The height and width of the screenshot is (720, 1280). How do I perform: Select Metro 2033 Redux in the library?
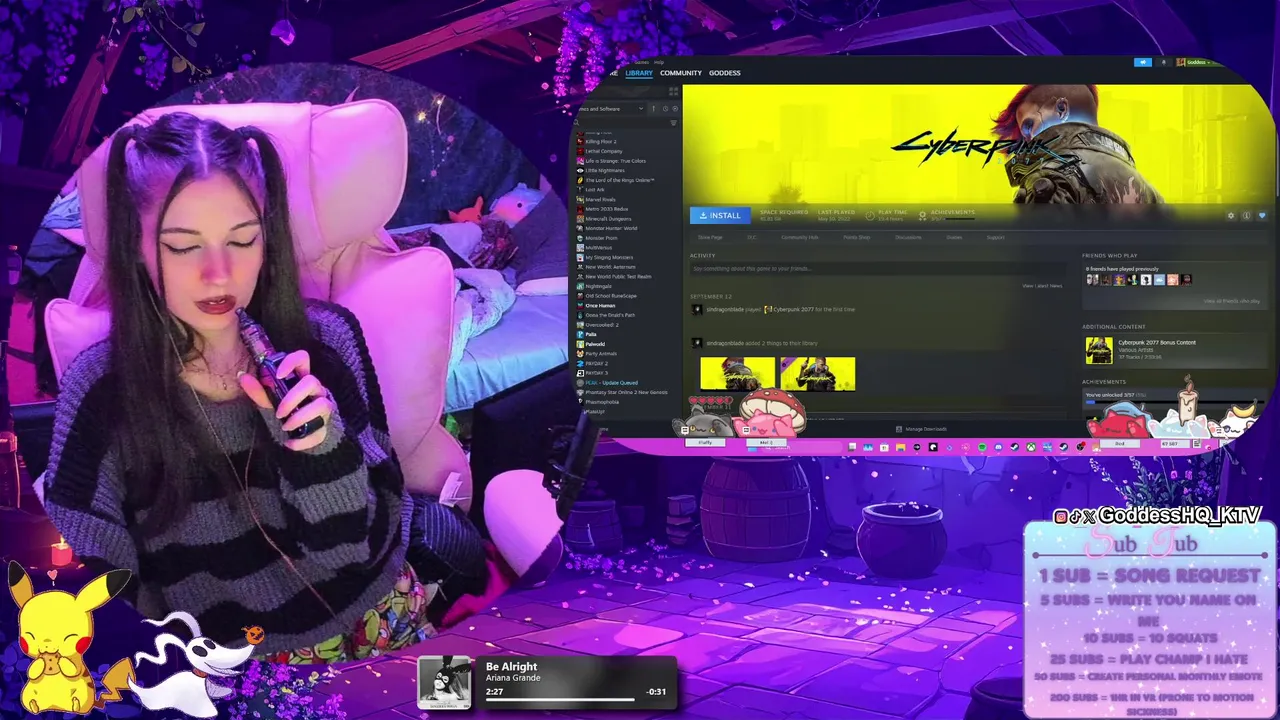(x=606, y=209)
